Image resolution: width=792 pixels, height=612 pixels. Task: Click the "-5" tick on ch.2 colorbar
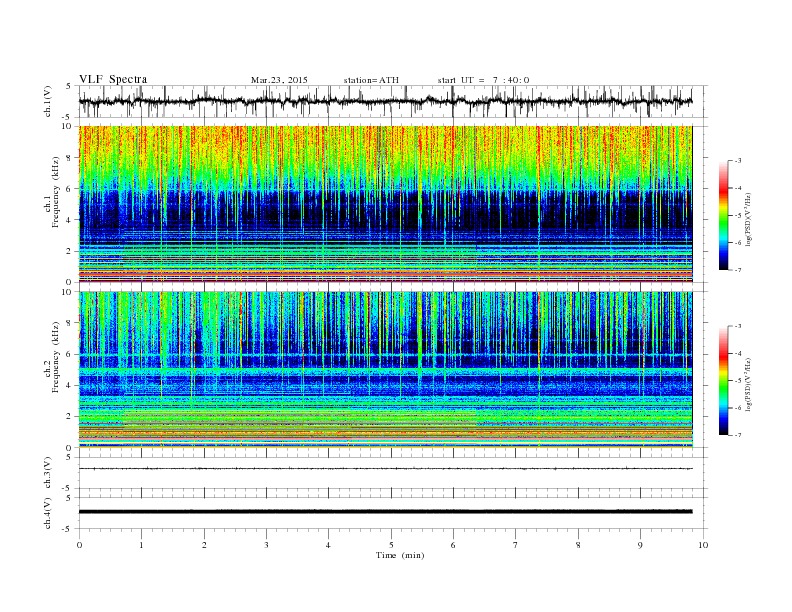737,381
